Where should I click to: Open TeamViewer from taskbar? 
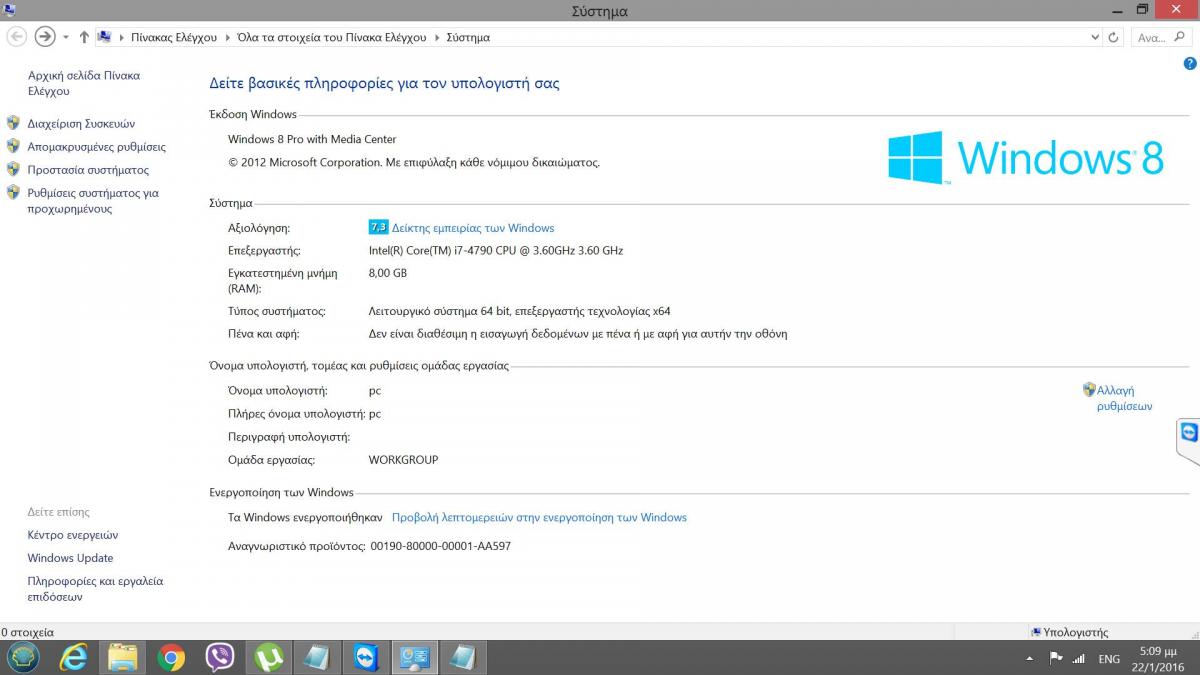click(x=366, y=657)
